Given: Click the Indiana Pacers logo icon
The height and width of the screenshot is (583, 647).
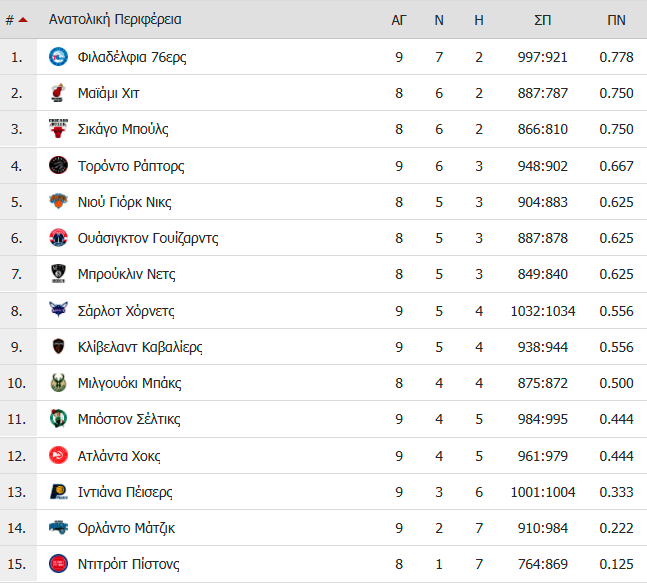Looking at the screenshot, I should click(x=58, y=492).
